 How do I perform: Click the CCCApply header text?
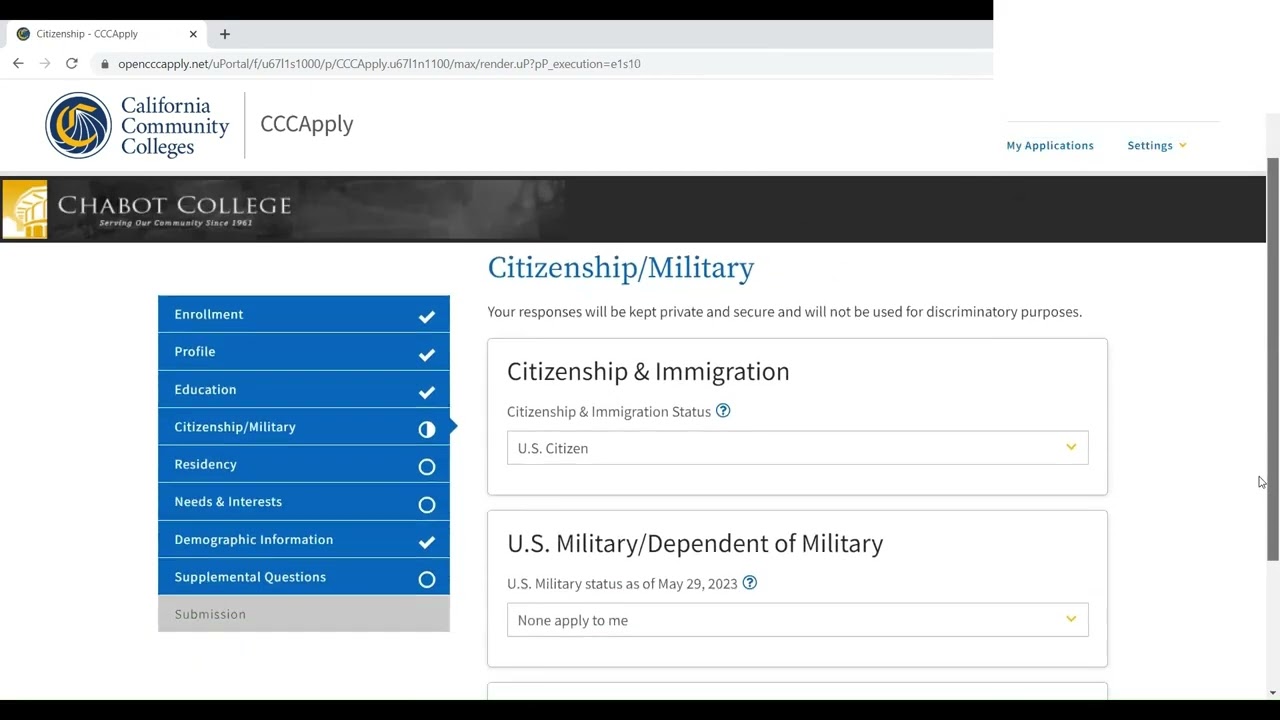coord(307,124)
